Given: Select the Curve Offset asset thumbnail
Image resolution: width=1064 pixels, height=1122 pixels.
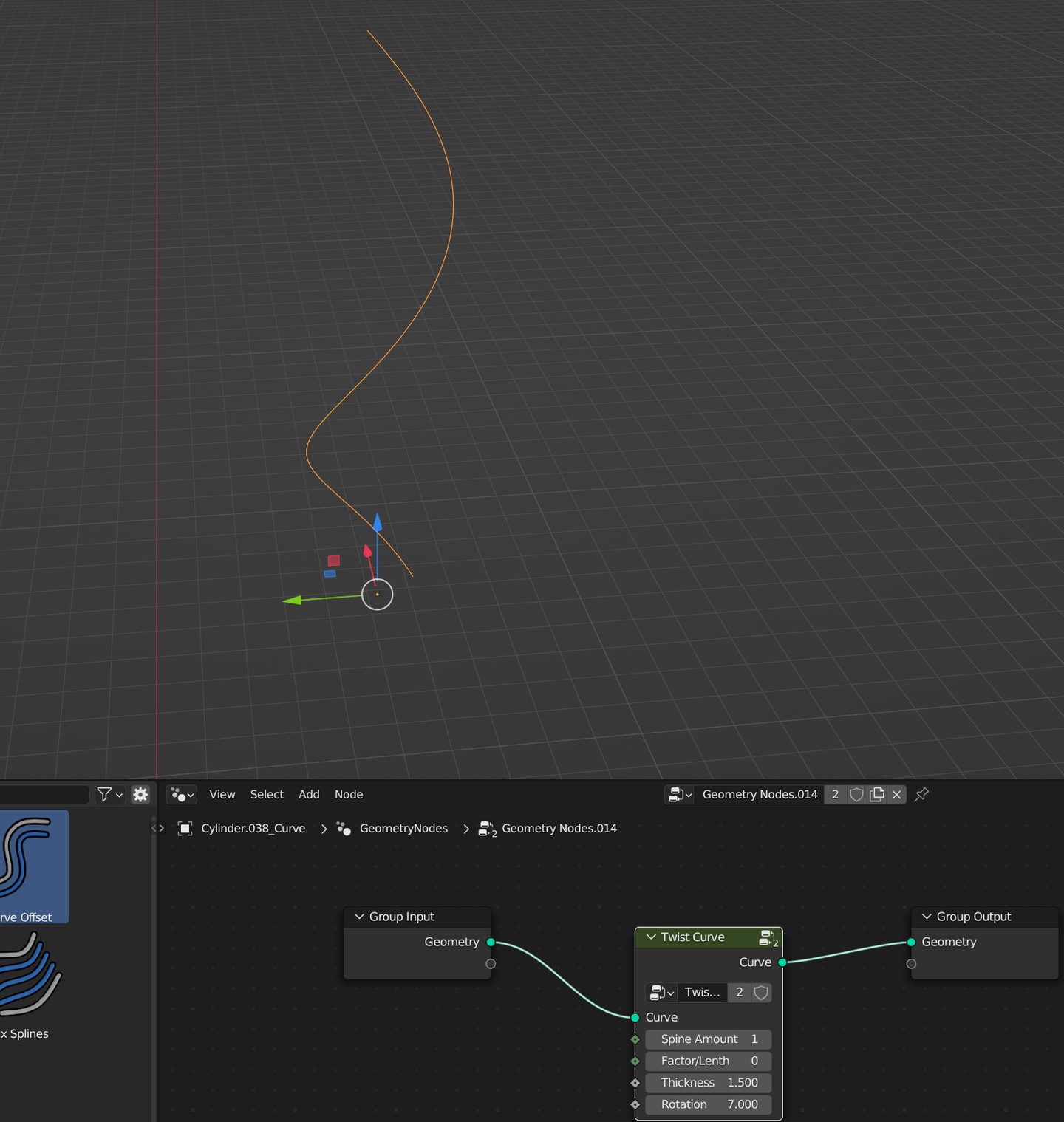Looking at the screenshot, I should tap(34, 866).
